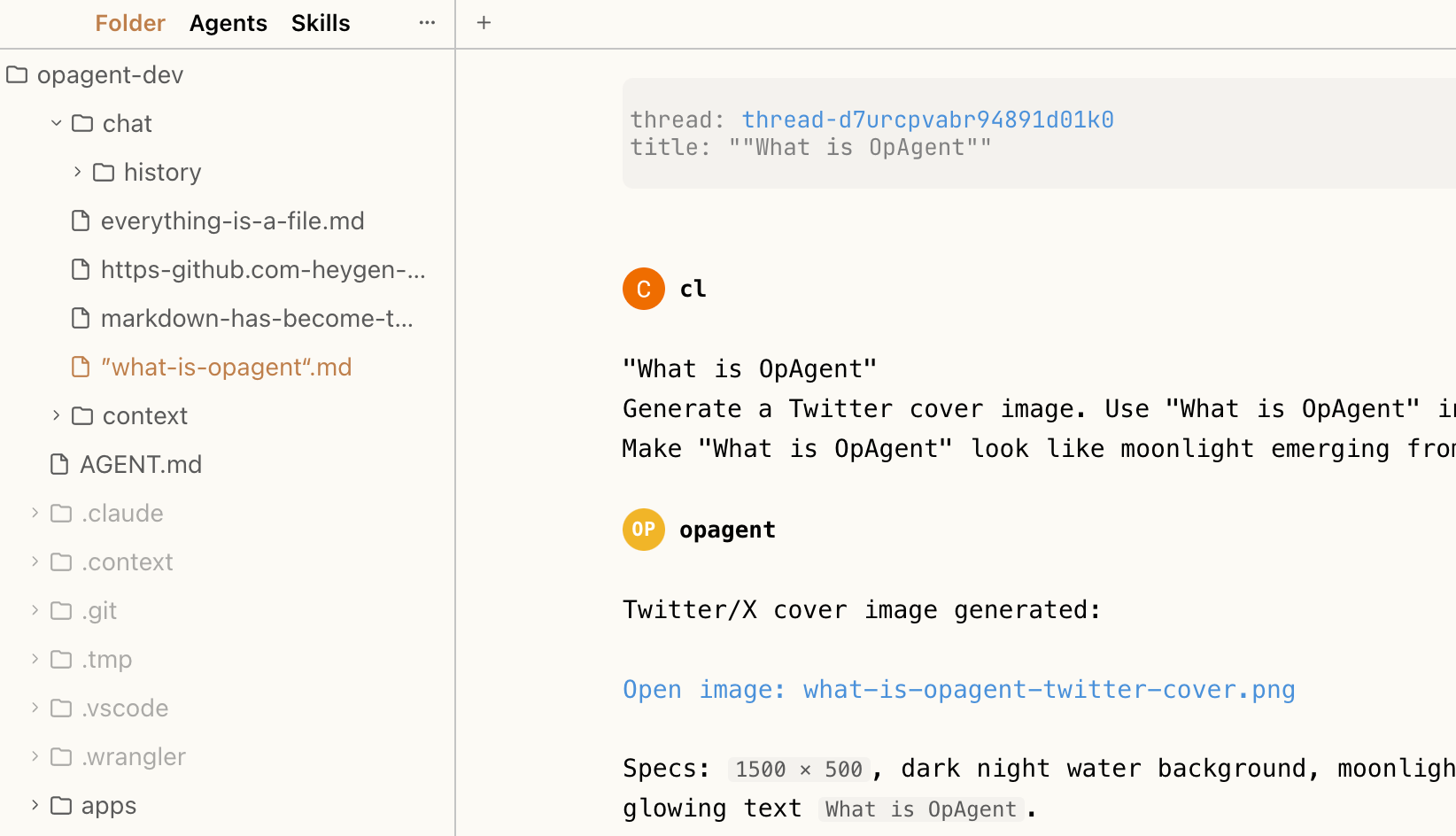Select the apps folder label
1456x836 pixels.
click(109, 805)
